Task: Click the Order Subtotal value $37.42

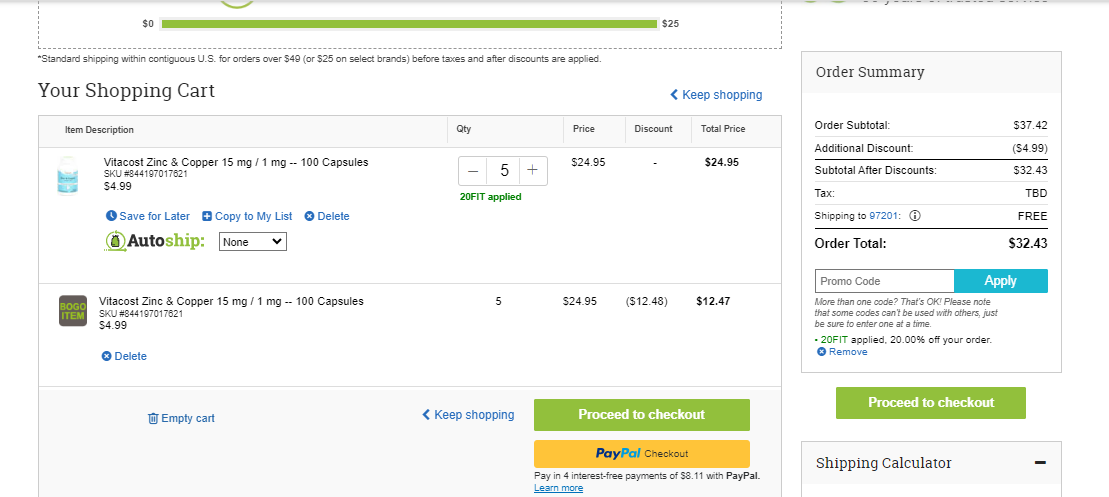Action: point(1030,125)
